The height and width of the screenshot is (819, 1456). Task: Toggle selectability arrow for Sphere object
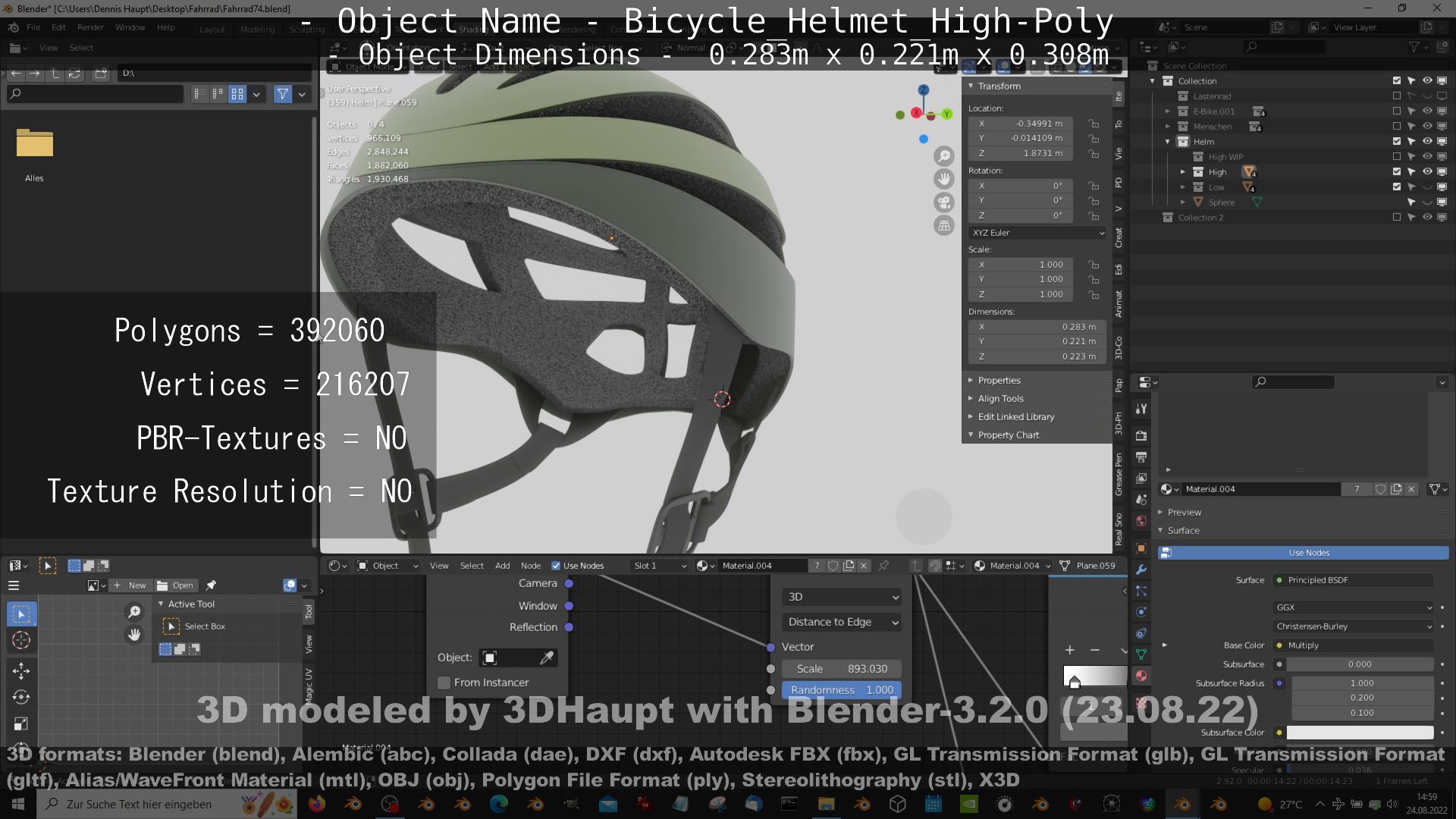(1411, 202)
